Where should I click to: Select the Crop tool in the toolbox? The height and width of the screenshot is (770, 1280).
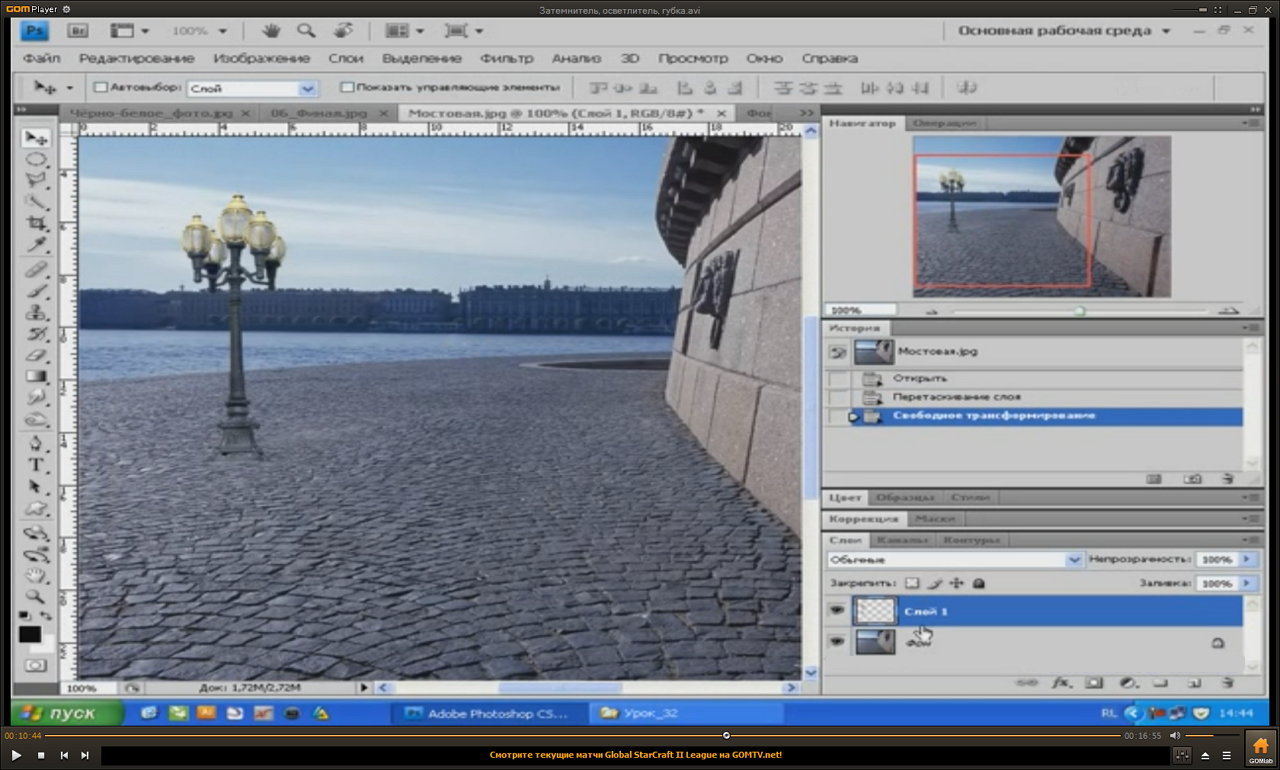(x=36, y=224)
